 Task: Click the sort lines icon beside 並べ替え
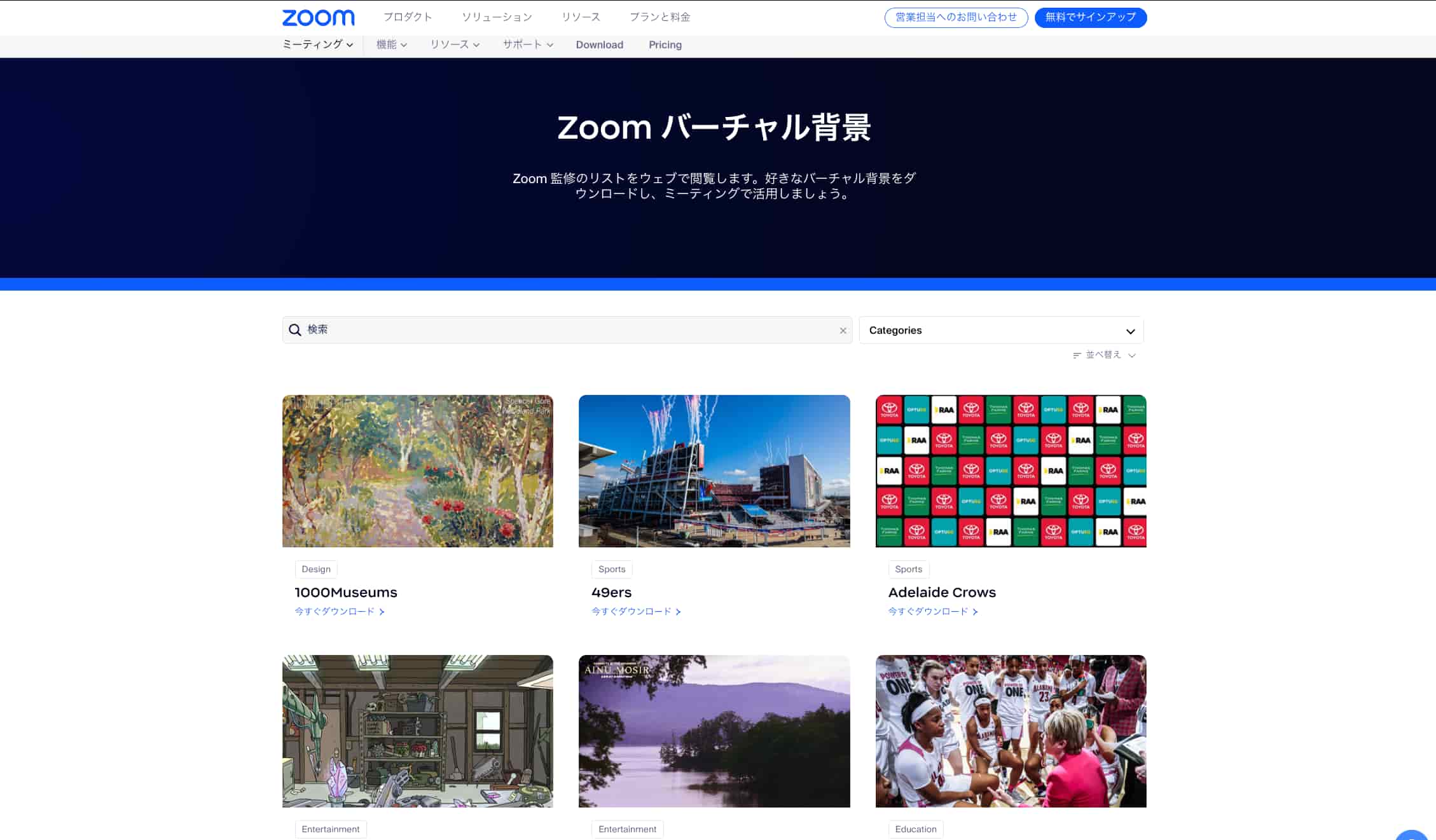(x=1077, y=355)
